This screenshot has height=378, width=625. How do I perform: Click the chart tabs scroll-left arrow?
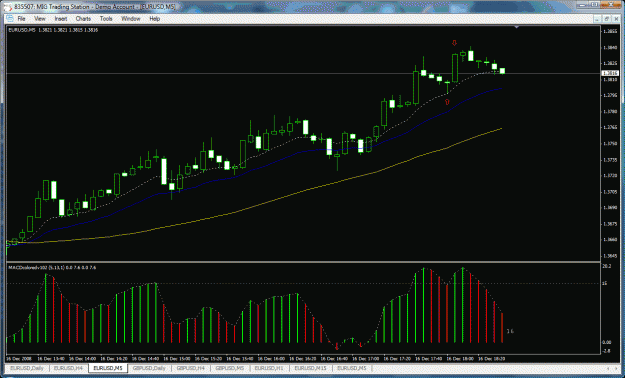607,368
